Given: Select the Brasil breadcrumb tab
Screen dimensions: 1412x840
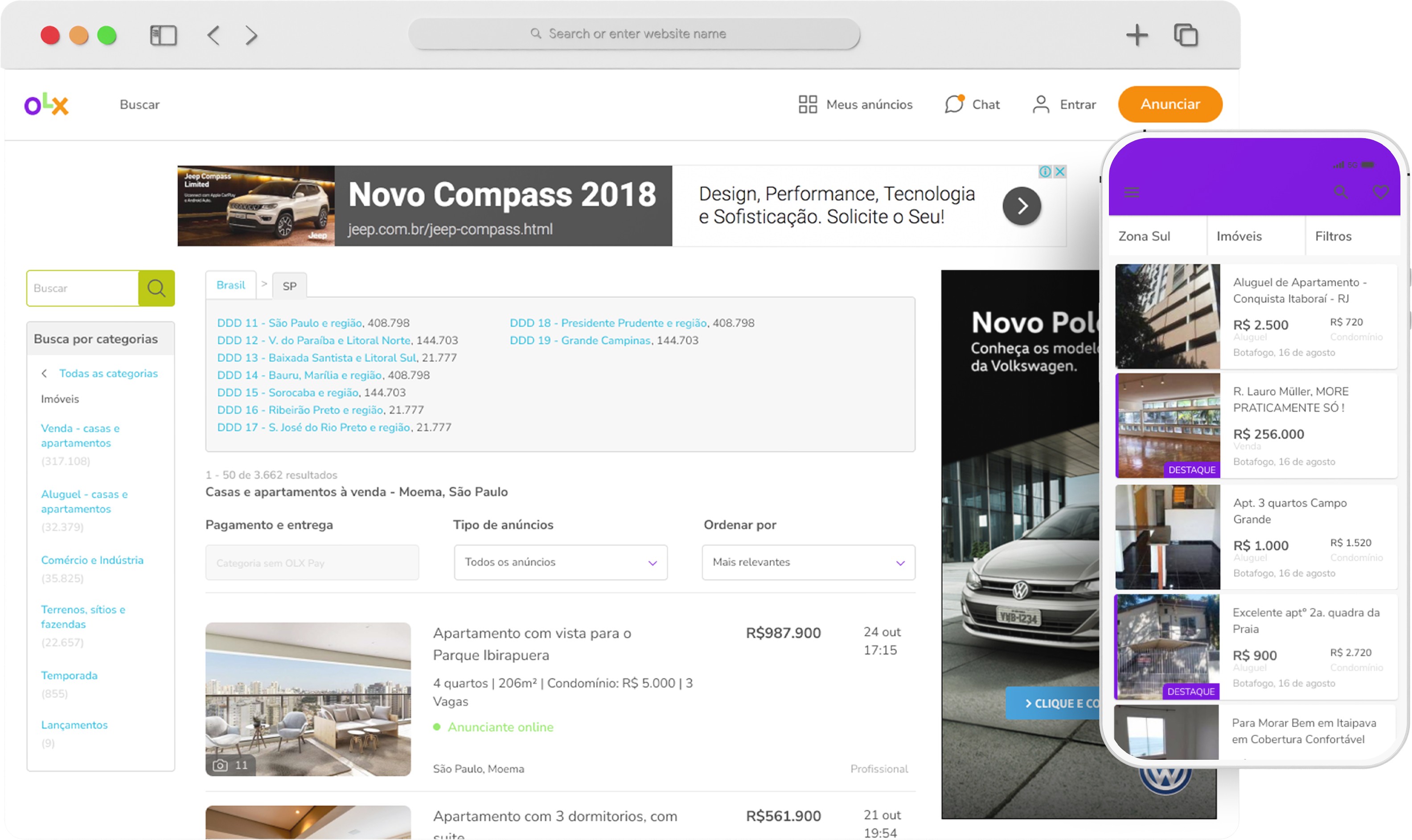Looking at the screenshot, I should (x=230, y=285).
